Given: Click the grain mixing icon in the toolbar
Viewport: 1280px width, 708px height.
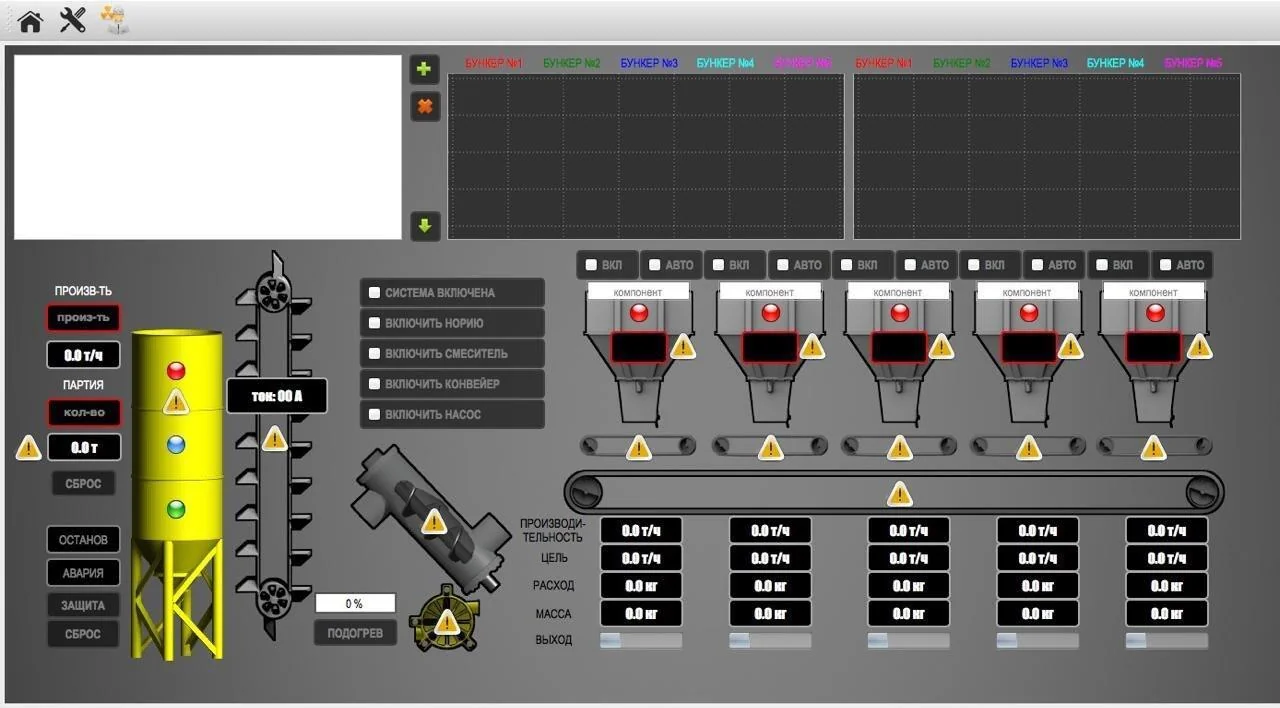Looking at the screenshot, I should [116, 20].
